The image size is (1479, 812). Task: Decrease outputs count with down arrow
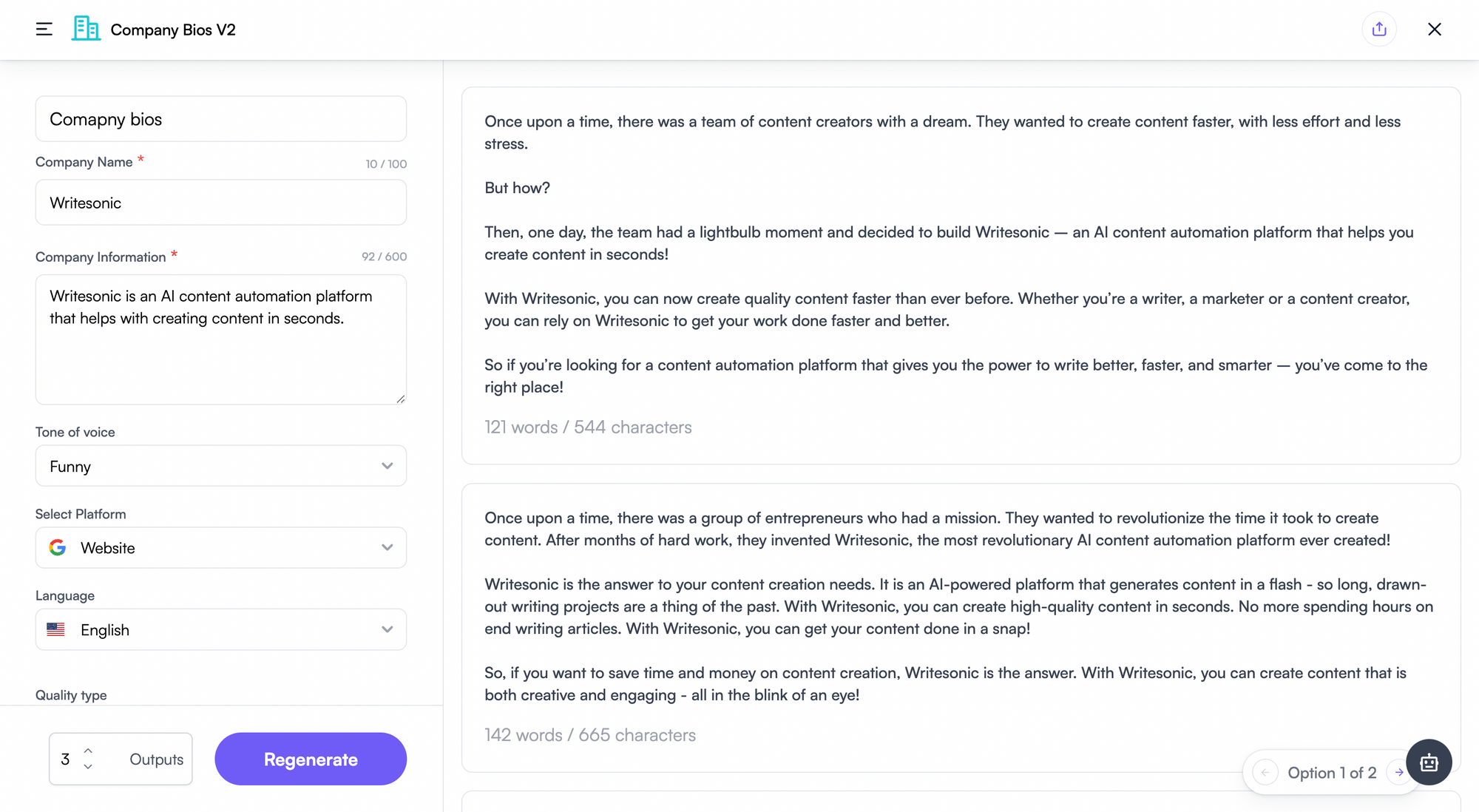pyautogui.click(x=88, y=767)
